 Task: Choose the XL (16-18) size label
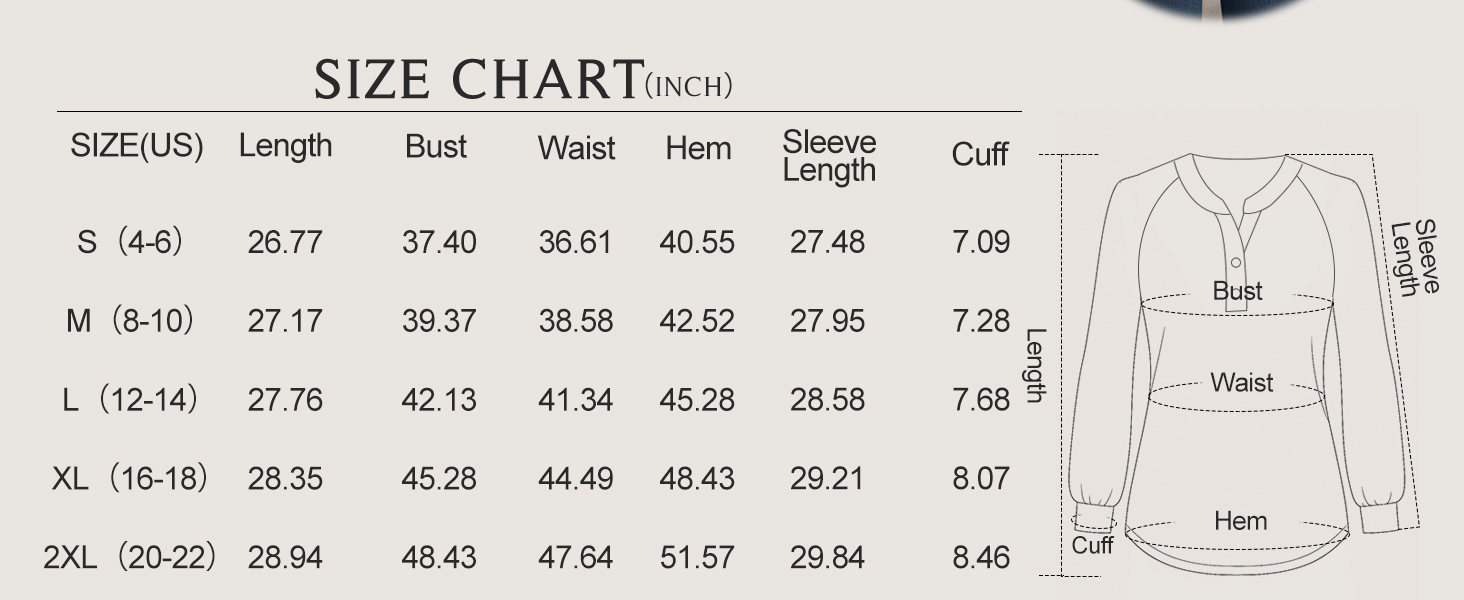(x=130, y=478)
